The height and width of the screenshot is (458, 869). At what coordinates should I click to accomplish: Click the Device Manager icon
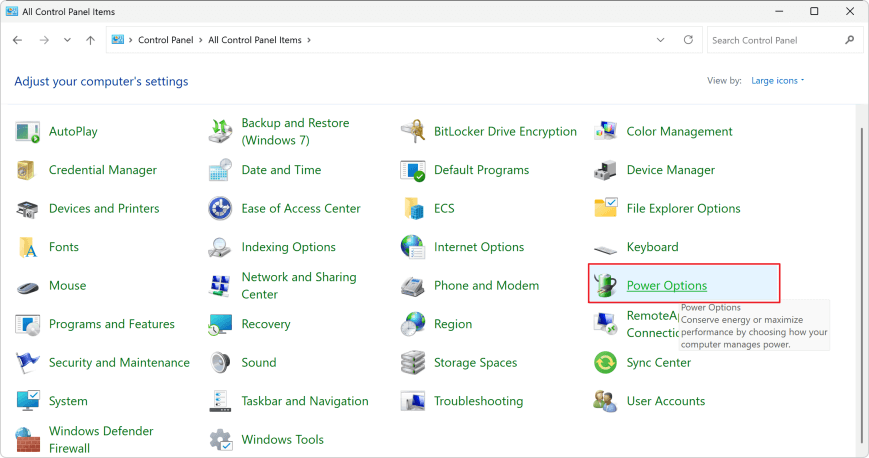point(605,170)
